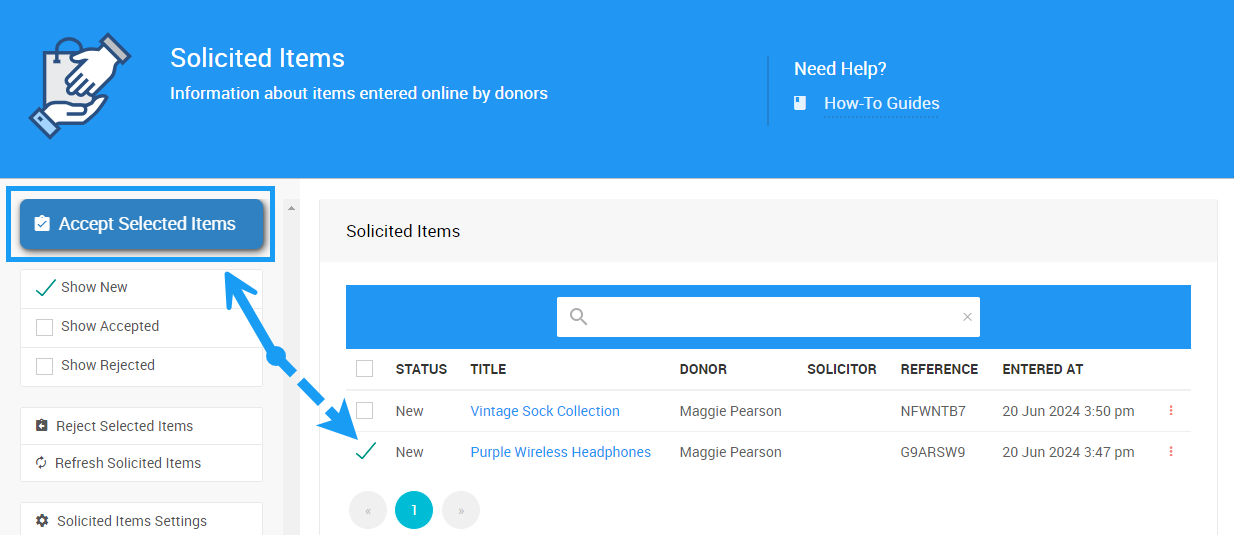
Task: Go to the previous page arrow
Action: pos(368,511)
